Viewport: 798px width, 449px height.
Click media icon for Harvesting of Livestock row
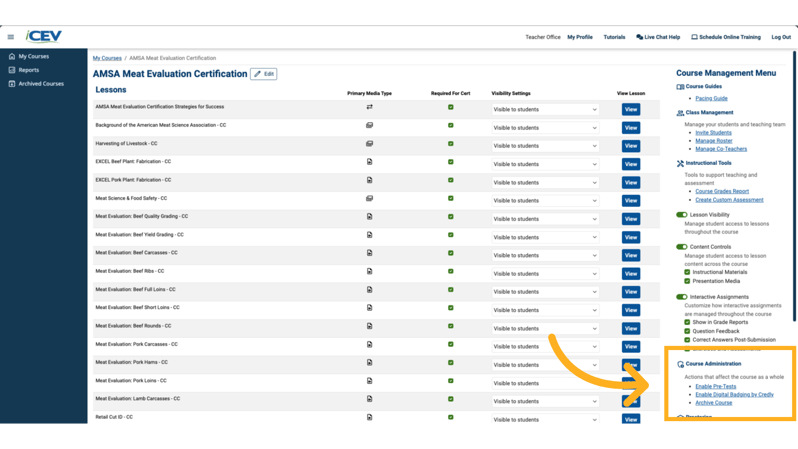tap(369, 144)
